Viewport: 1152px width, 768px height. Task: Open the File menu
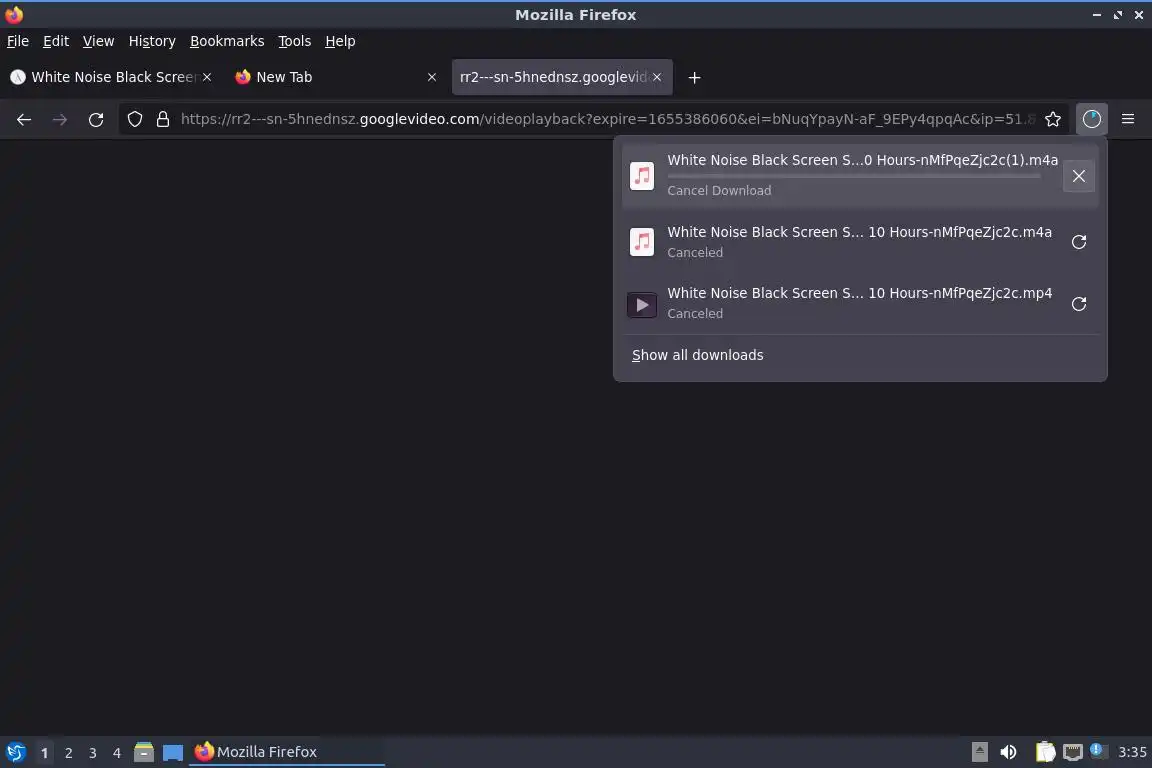18,41
